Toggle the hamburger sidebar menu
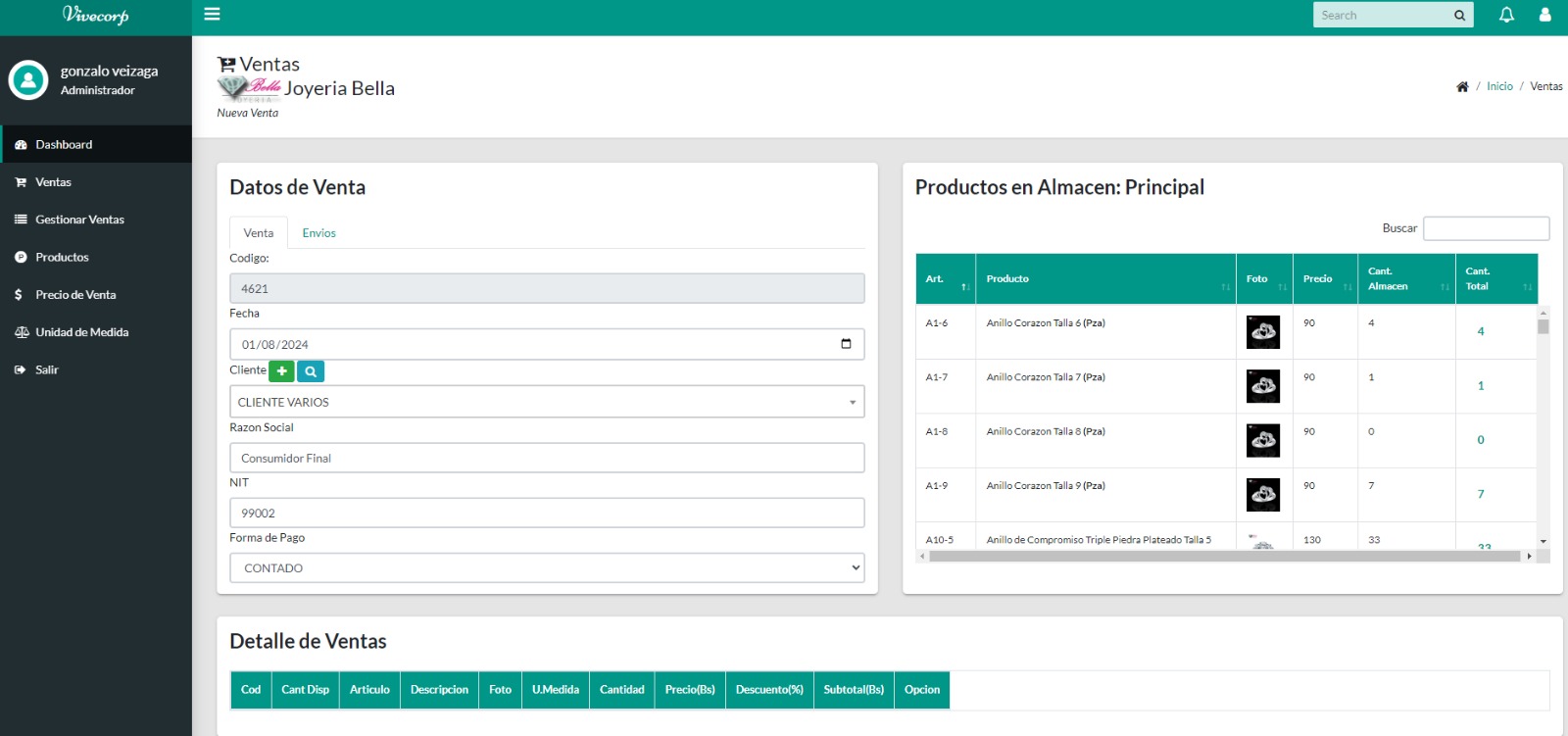Viewport: 1568px width, 736px height. coord(212,15)
